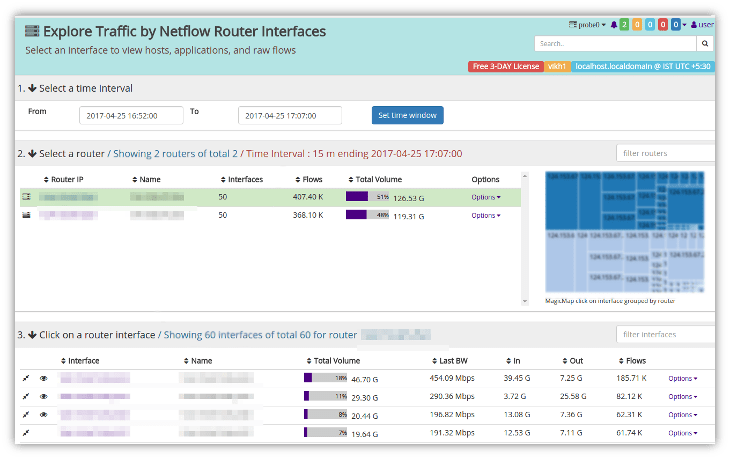Click the orange alert badge showing 0
Screen dimensions: 730x459
[637, 25]
